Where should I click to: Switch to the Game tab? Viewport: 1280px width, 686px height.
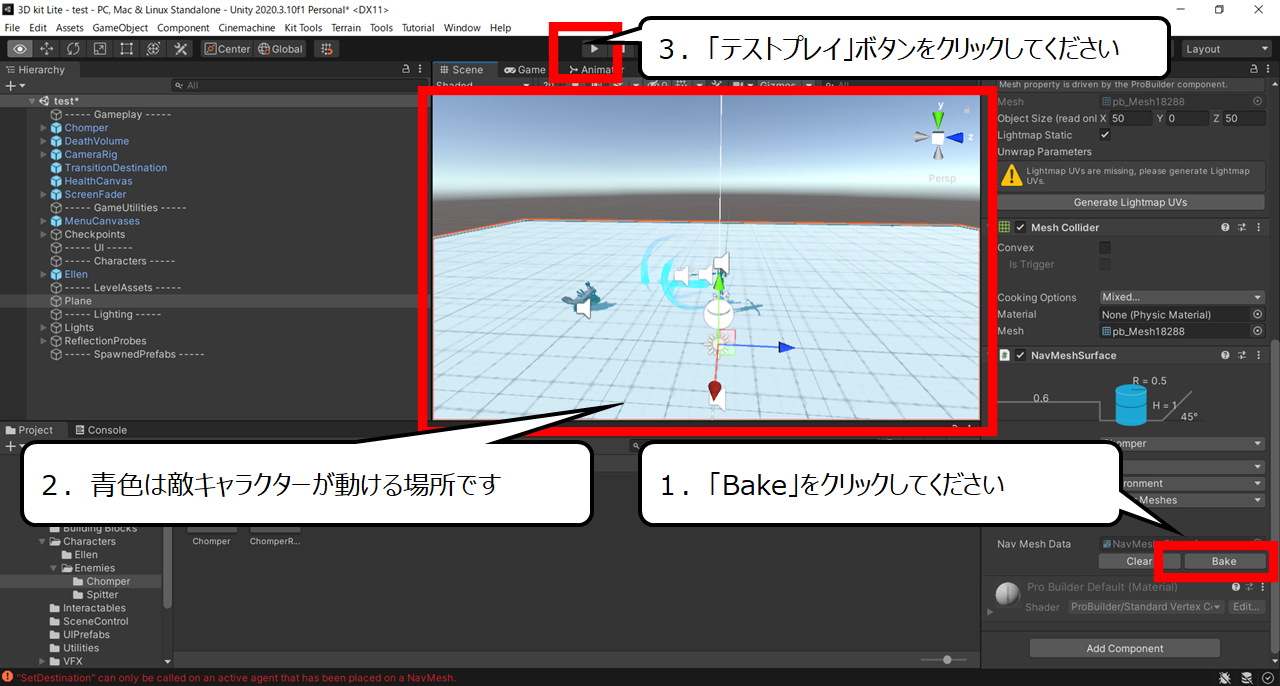(x=525, y=70)
